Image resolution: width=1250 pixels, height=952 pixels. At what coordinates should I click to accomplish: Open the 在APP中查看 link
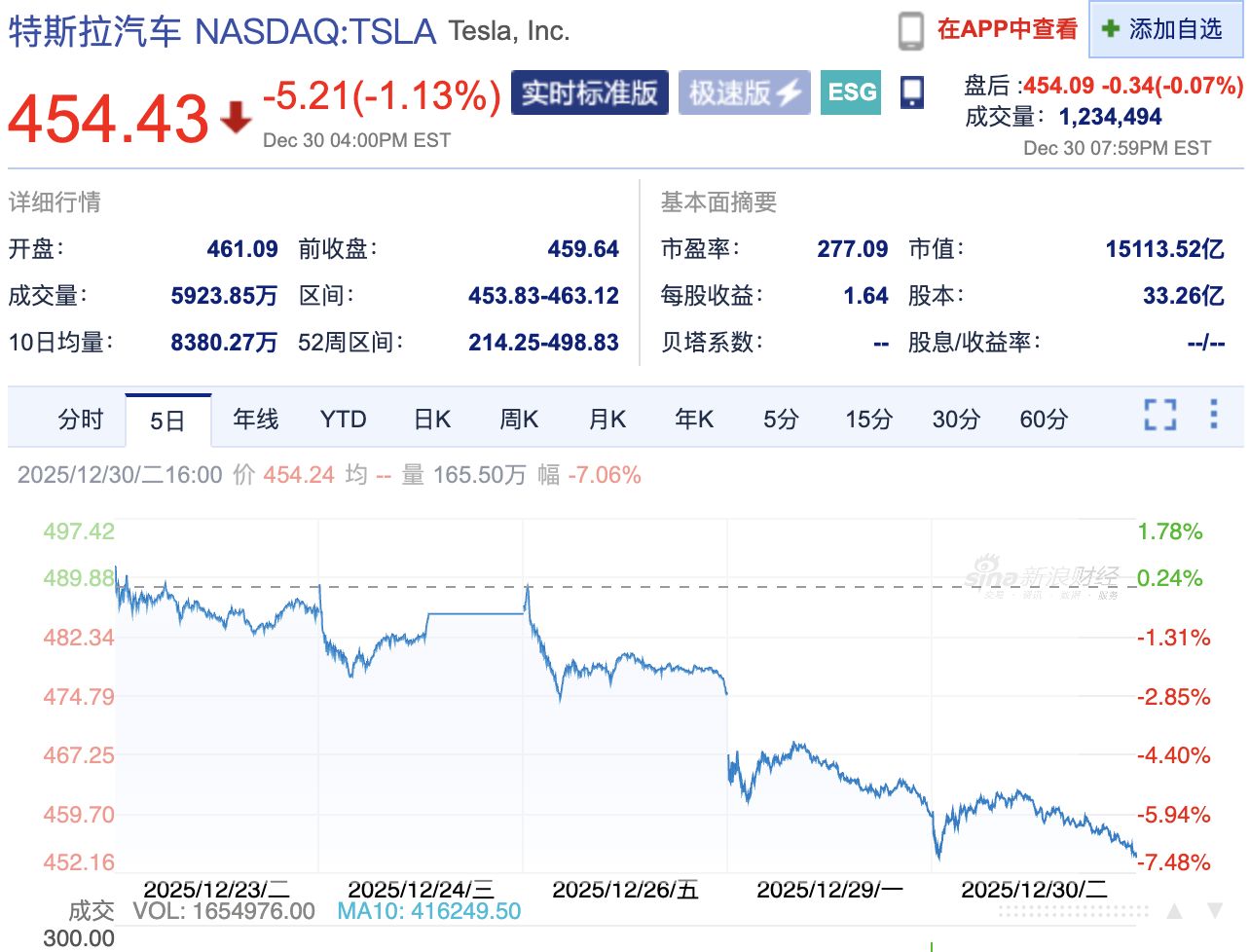point(1007,29)
